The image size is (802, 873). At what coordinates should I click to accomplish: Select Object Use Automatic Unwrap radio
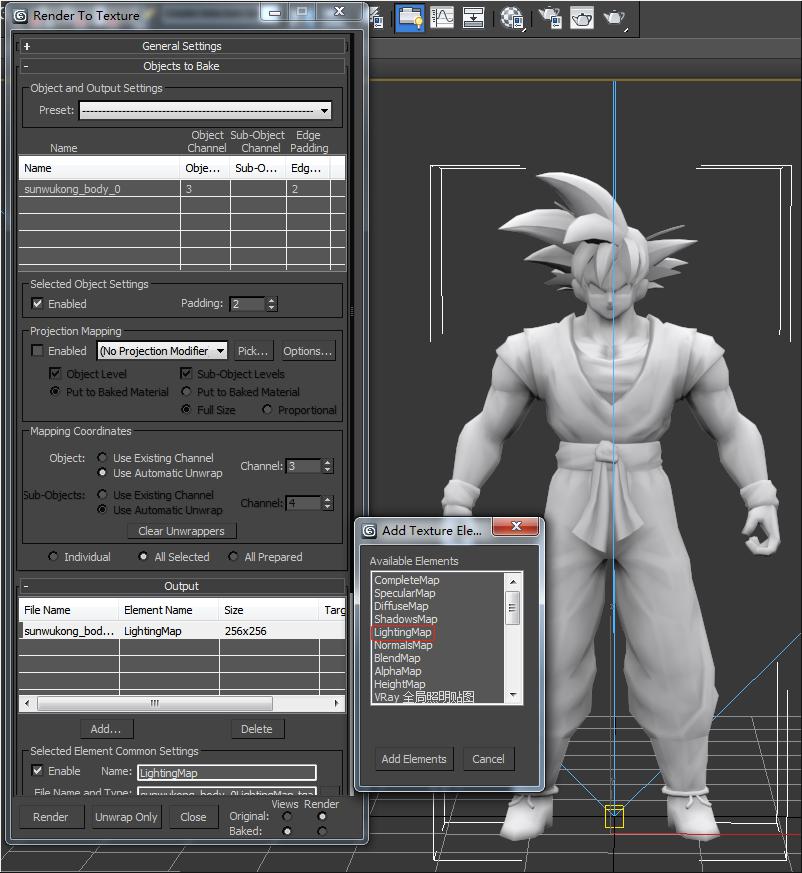point(102,473)
